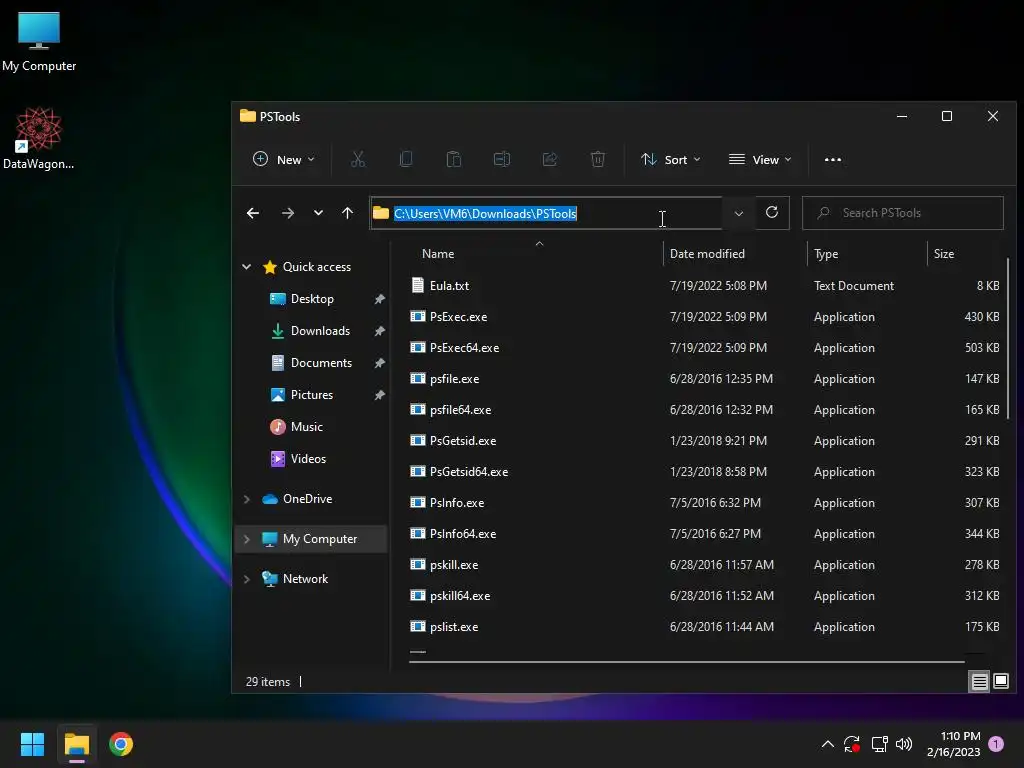Click the sync status tray icon
The width and height of the screenshot is (1024, 768).
point(852,744)
